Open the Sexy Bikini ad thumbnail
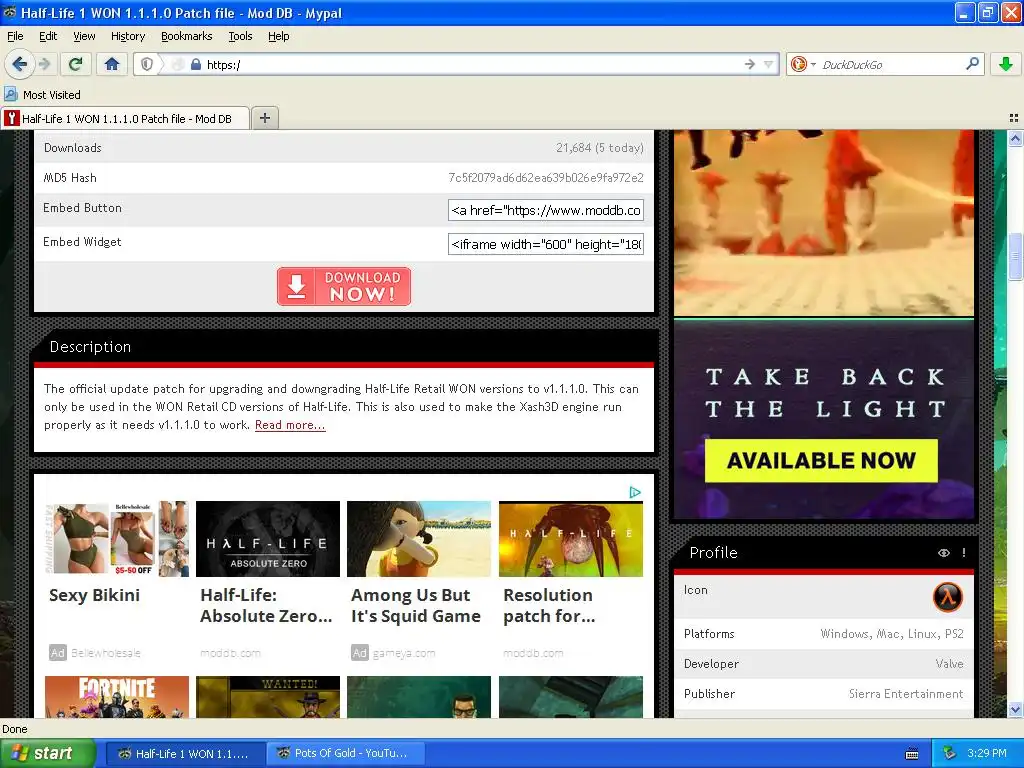1024x768 pixels. click(116, 539)
